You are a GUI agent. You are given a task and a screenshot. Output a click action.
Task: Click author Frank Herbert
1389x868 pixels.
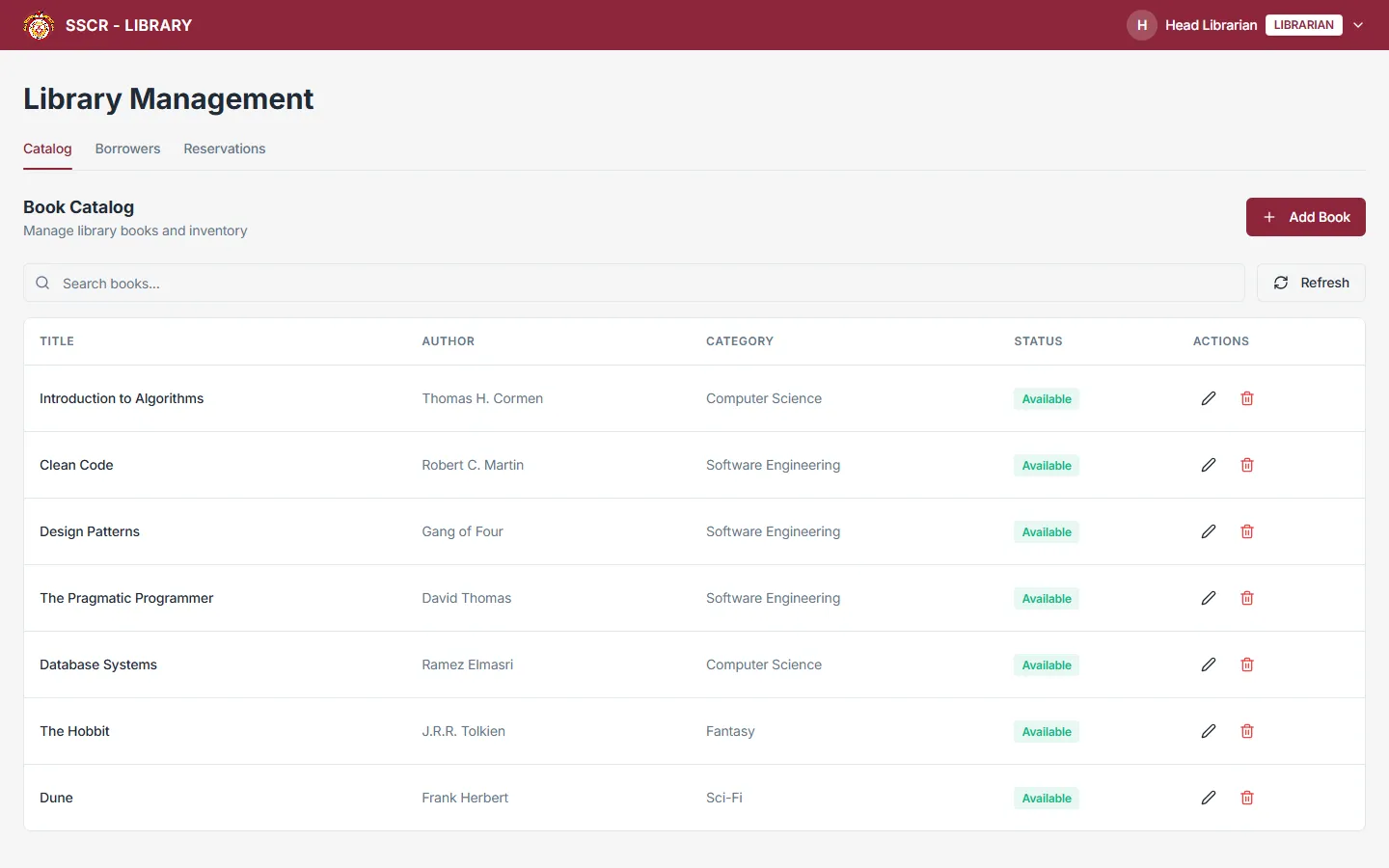(x=465, y=798)
